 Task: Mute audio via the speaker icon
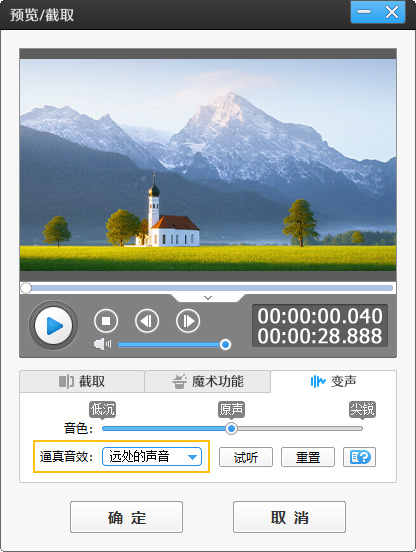pyautogui.click(x=102, y=344)
